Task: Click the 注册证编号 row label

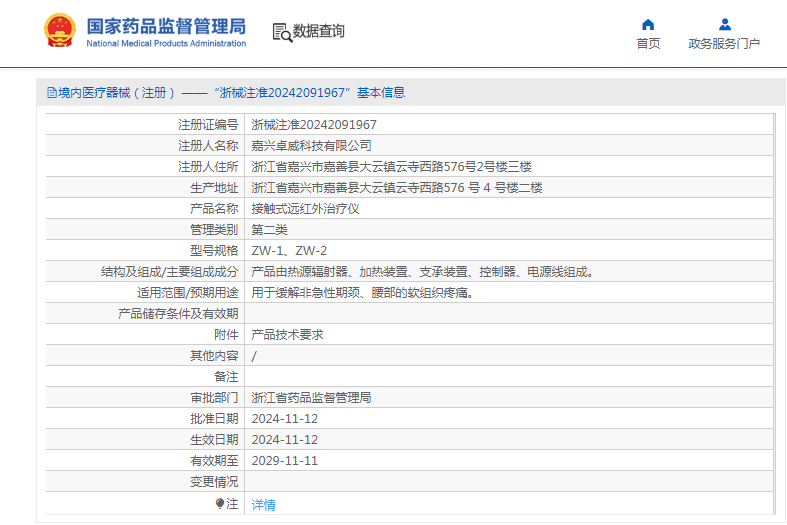Action: coord(208,124)
